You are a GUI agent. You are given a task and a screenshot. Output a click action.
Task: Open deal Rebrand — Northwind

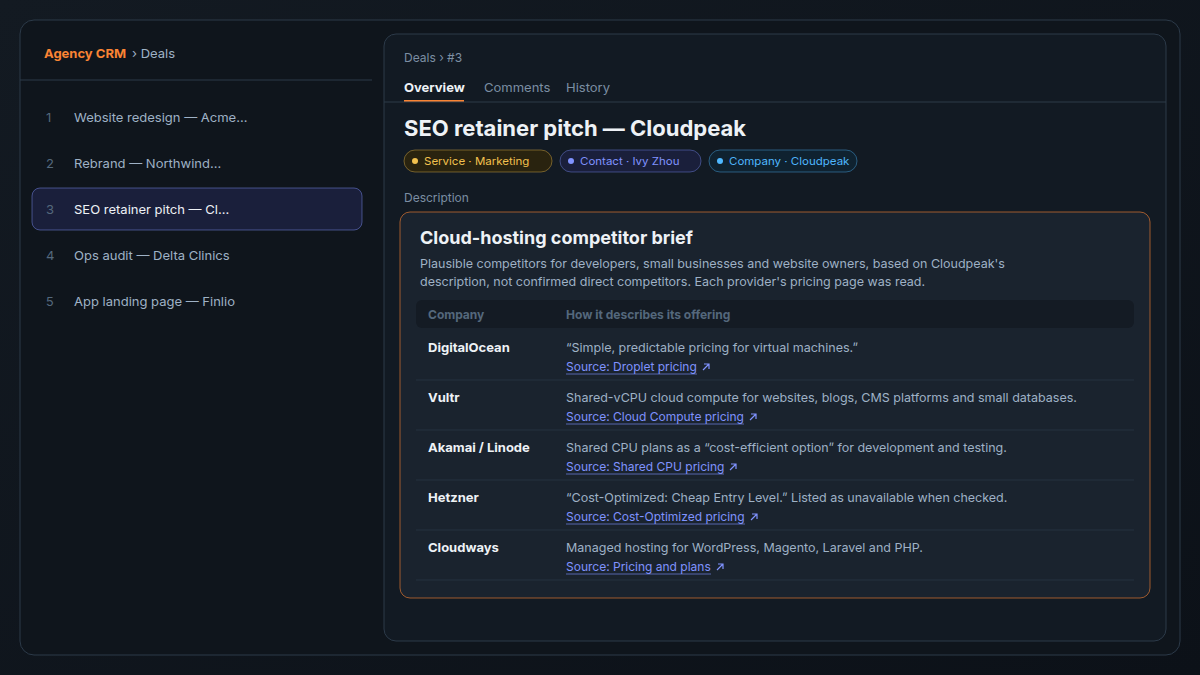[x=197, y=164]
